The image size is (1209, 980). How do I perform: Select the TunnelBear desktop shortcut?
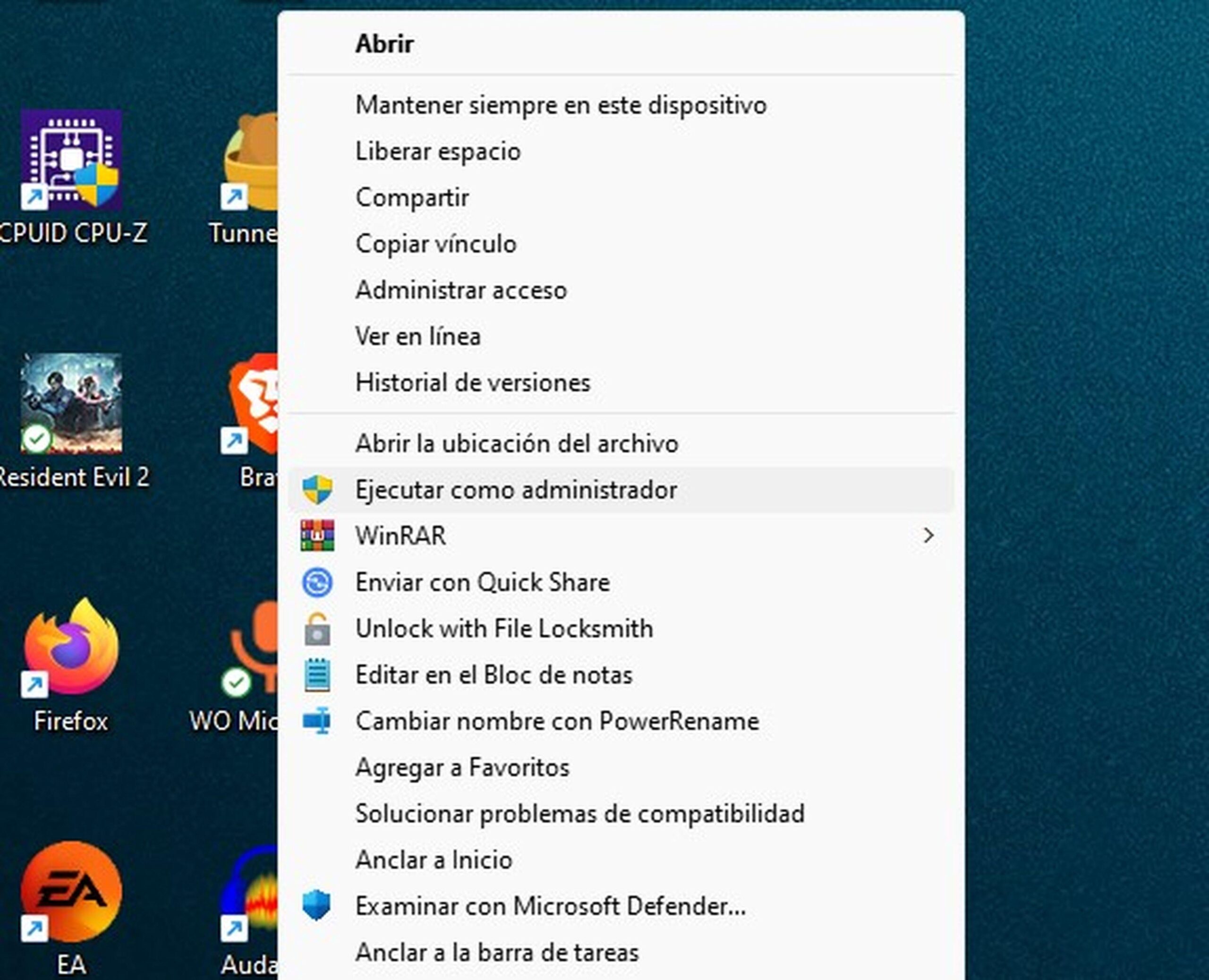[254, 160]
